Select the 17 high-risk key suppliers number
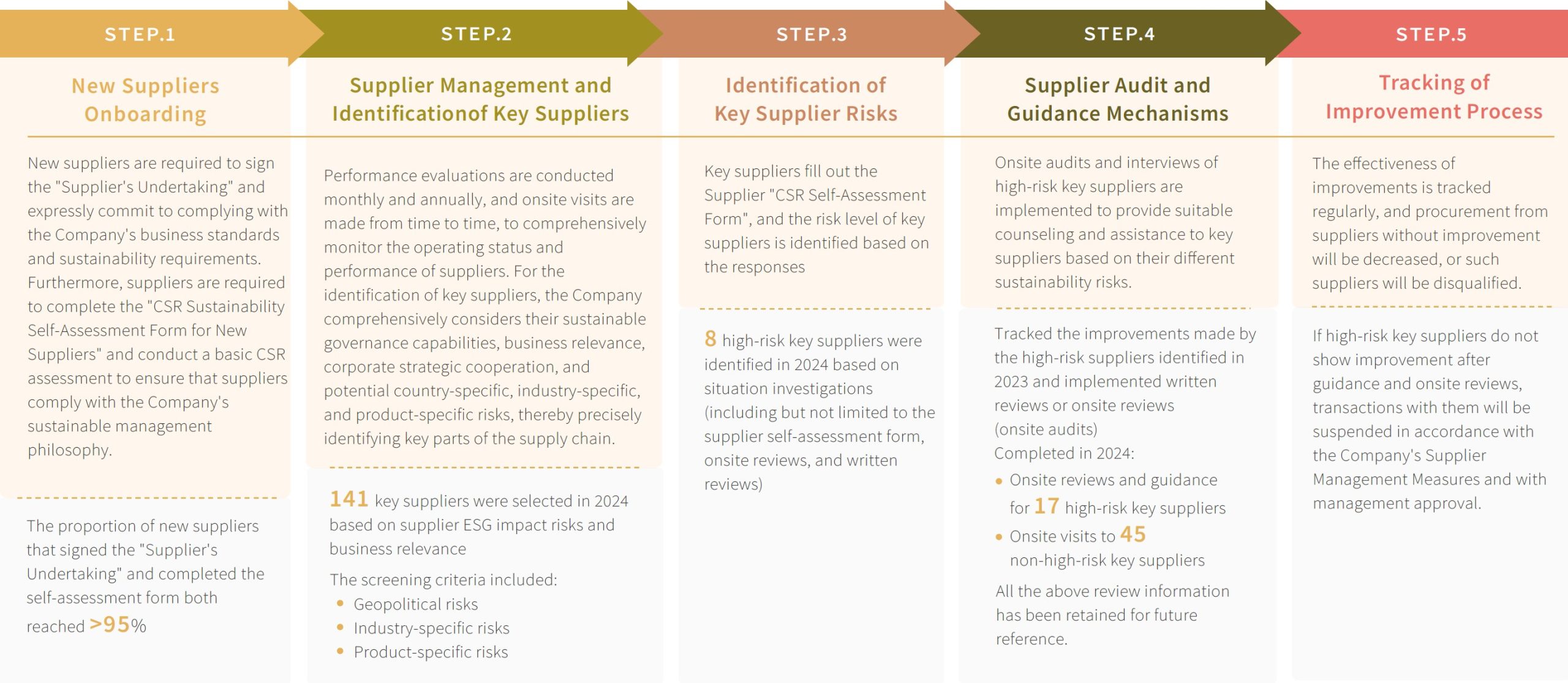 [x=1046, y=506]
